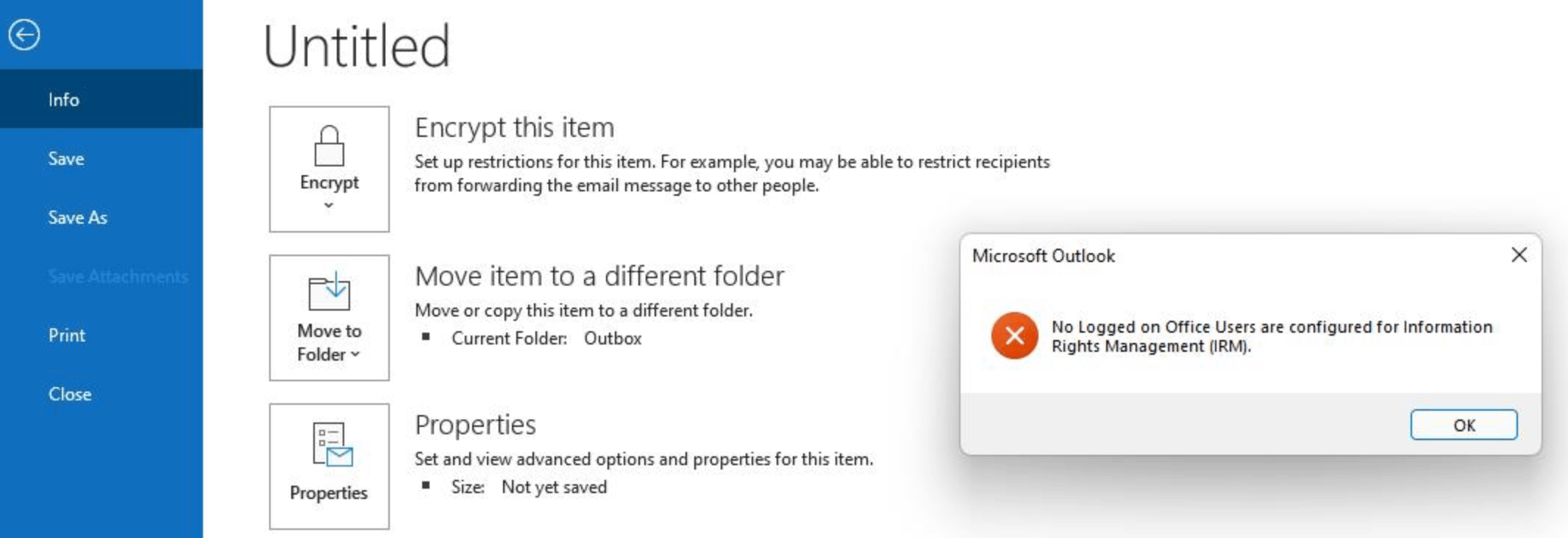Screen dimensions: 1568x538
Task: Click the Properties envelope icon
Action: click(x=332, y=444)
